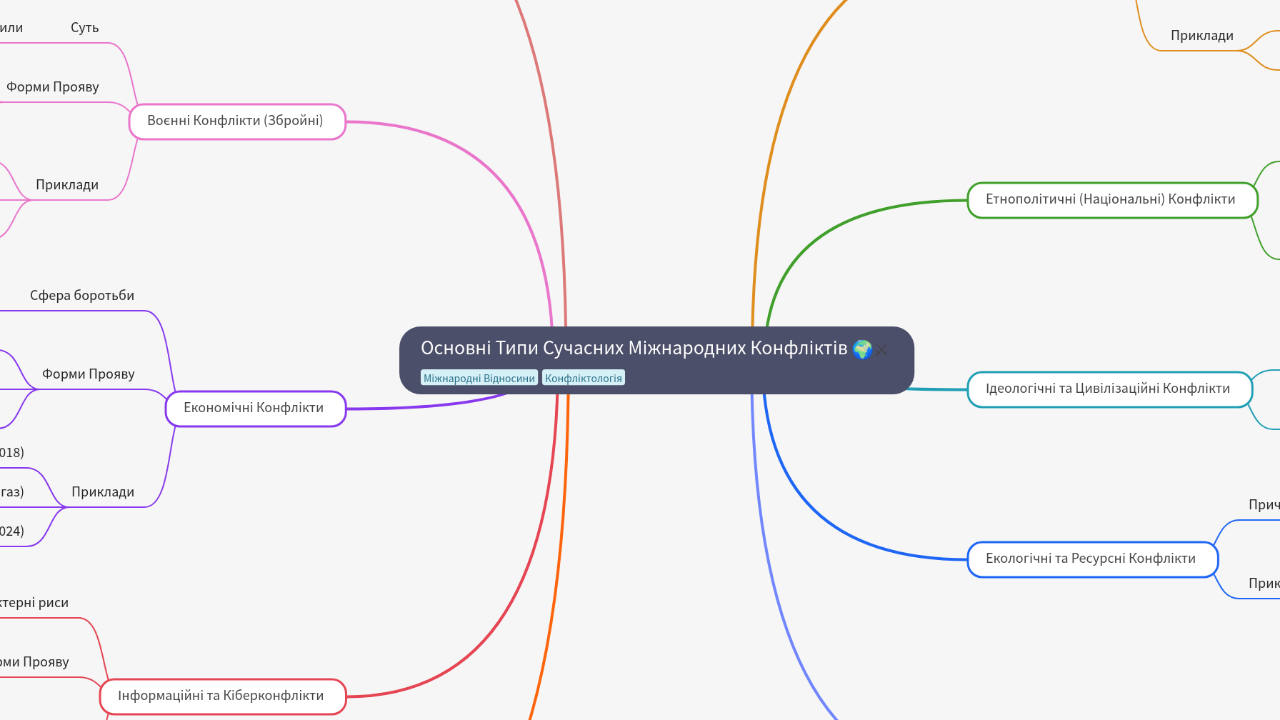
Task: Click the 'Приклади' label in the top right
Action: (x=1203, y=35)
